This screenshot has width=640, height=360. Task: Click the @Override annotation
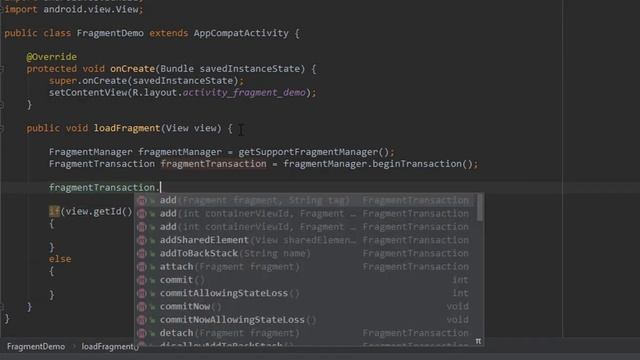tap(51, 57)
